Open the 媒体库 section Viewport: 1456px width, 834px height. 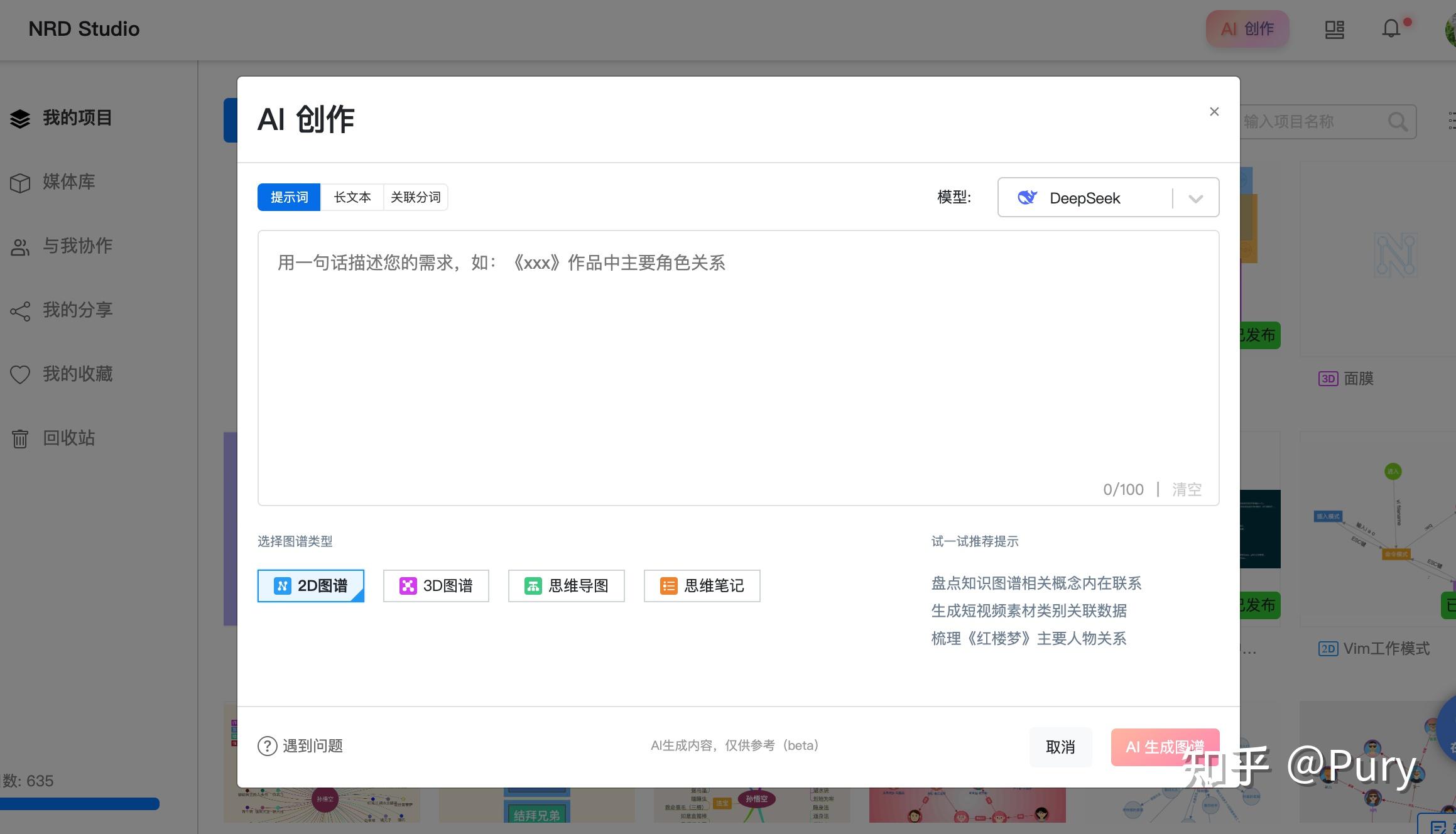(x=68, y=182)
